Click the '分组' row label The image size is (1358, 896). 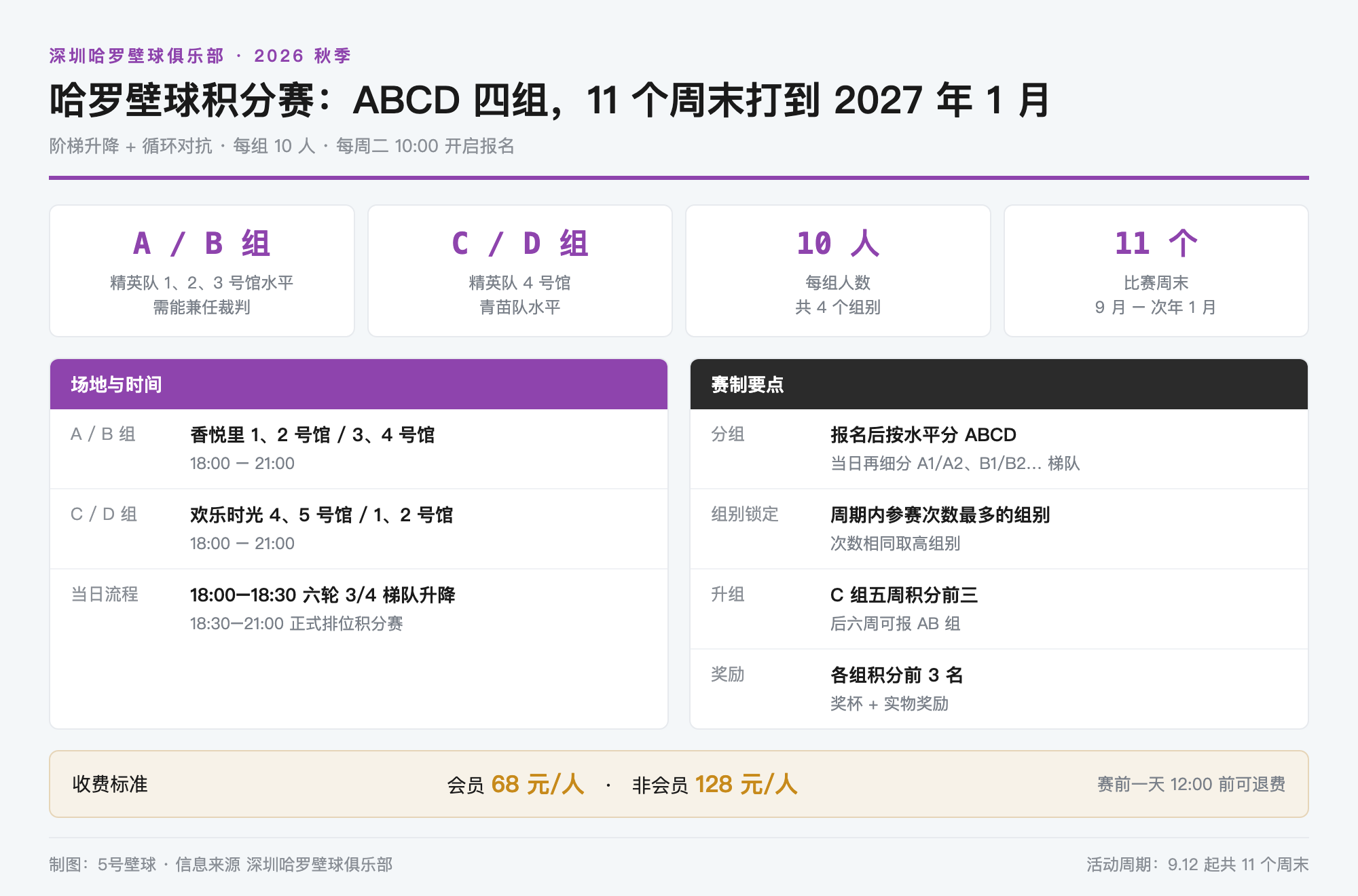(728, 434)
